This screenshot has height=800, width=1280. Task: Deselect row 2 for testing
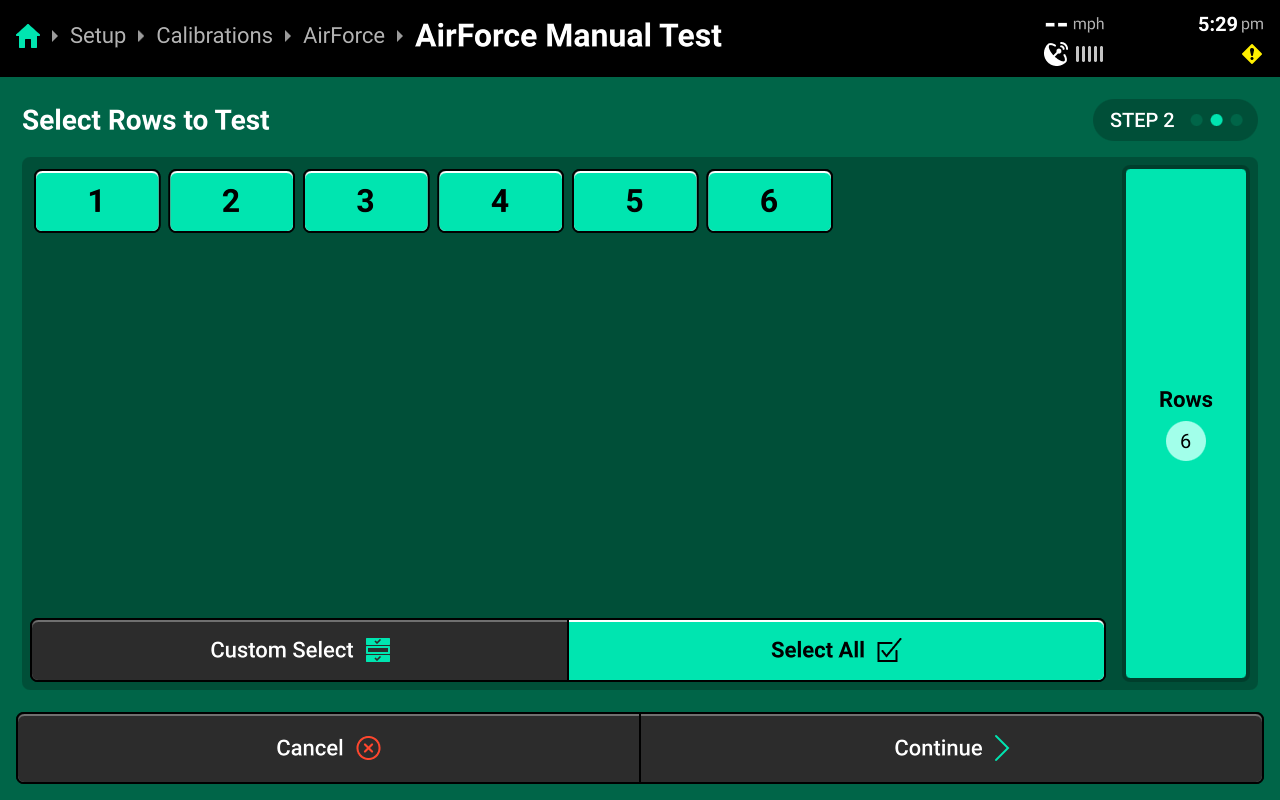click(x=231, y=201)
